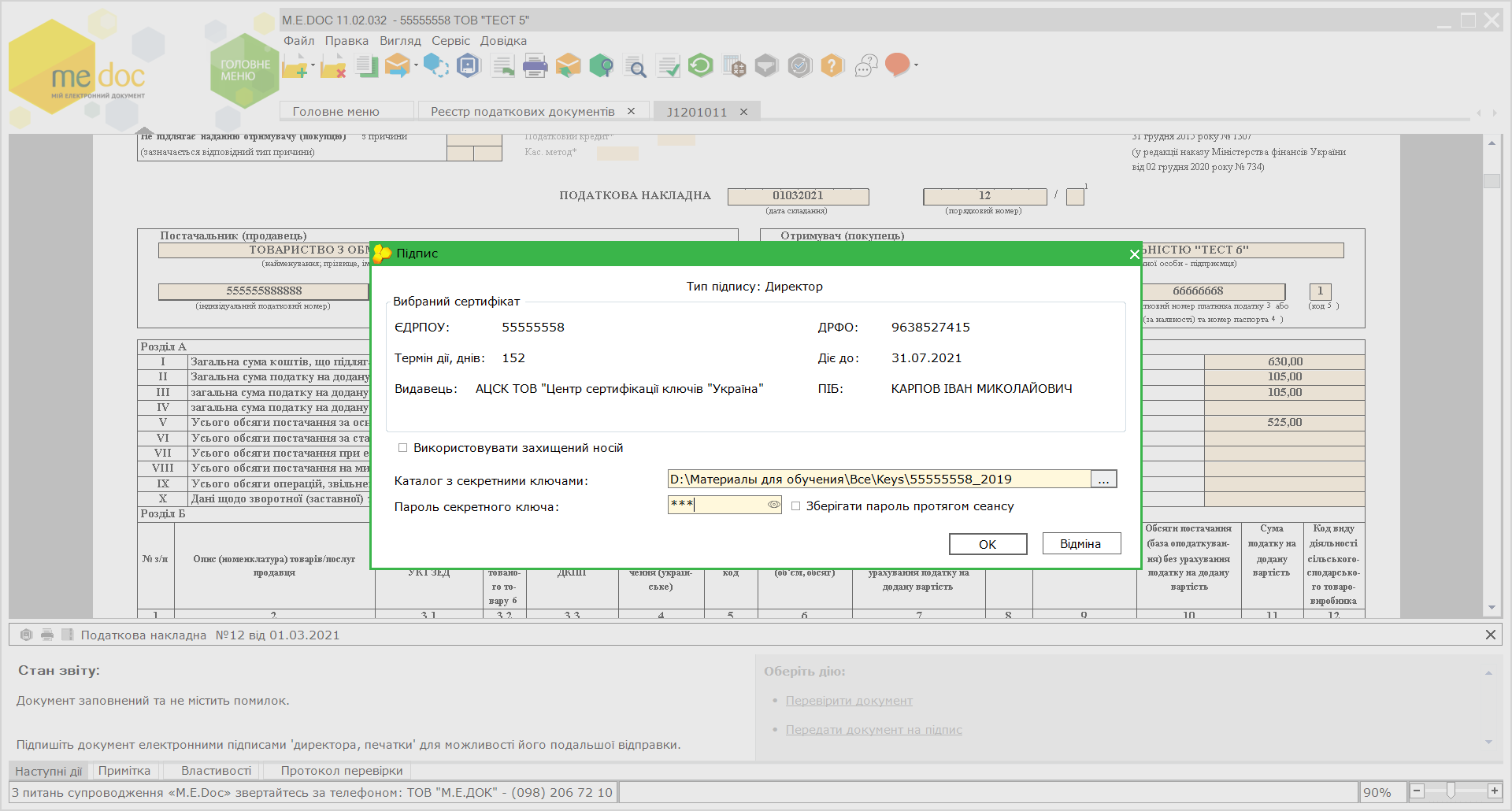Click the green circular refresh icon
This screenshot has height=811, width=1512.
click(700, 65)
